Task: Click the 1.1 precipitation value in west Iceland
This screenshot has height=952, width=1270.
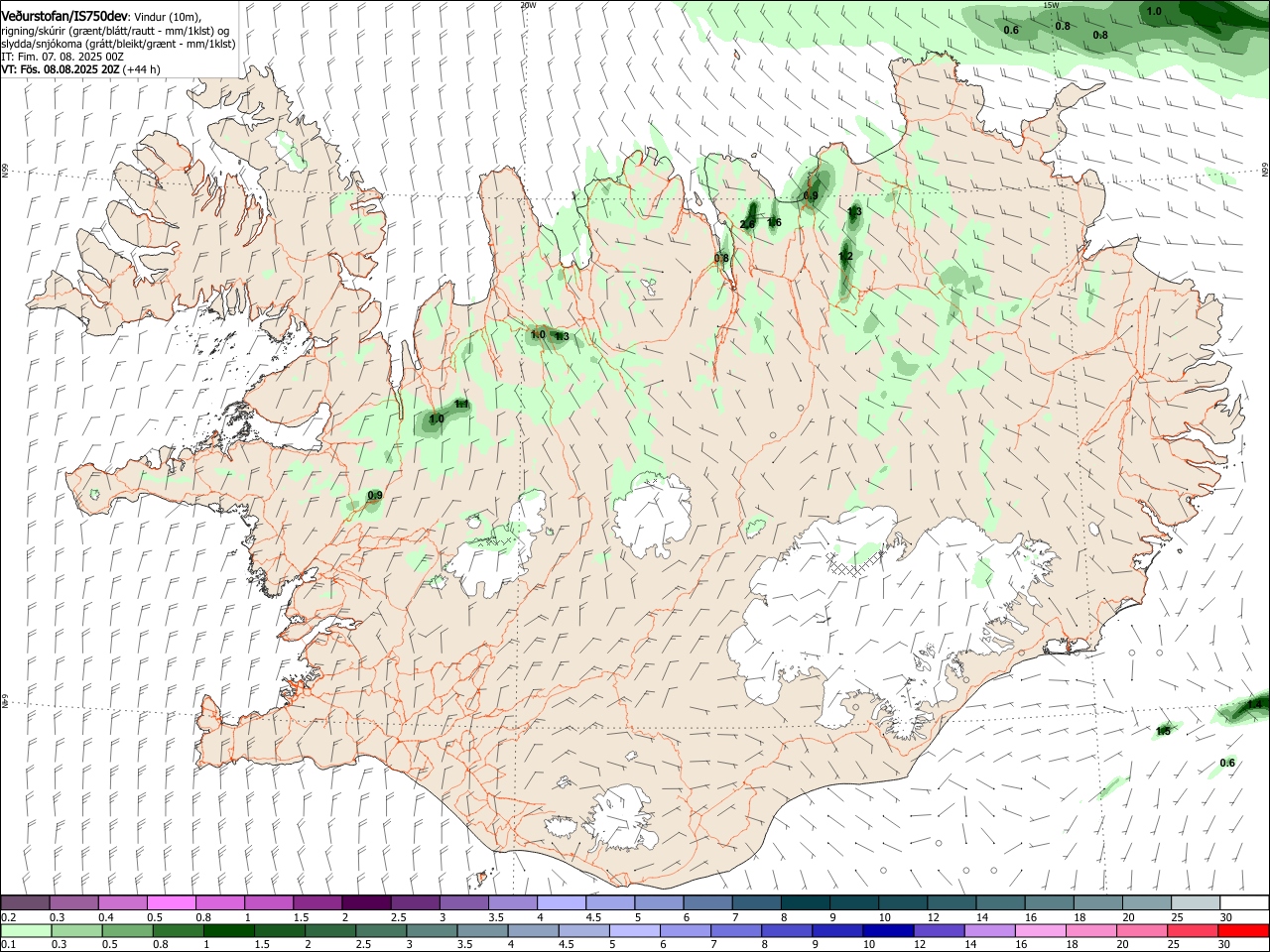Action: [461, 405]
